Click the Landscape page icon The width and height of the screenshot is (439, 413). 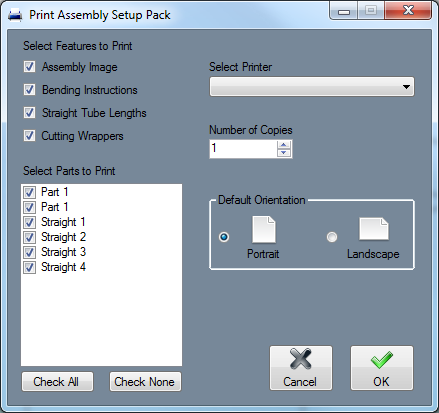pos(374,229)
